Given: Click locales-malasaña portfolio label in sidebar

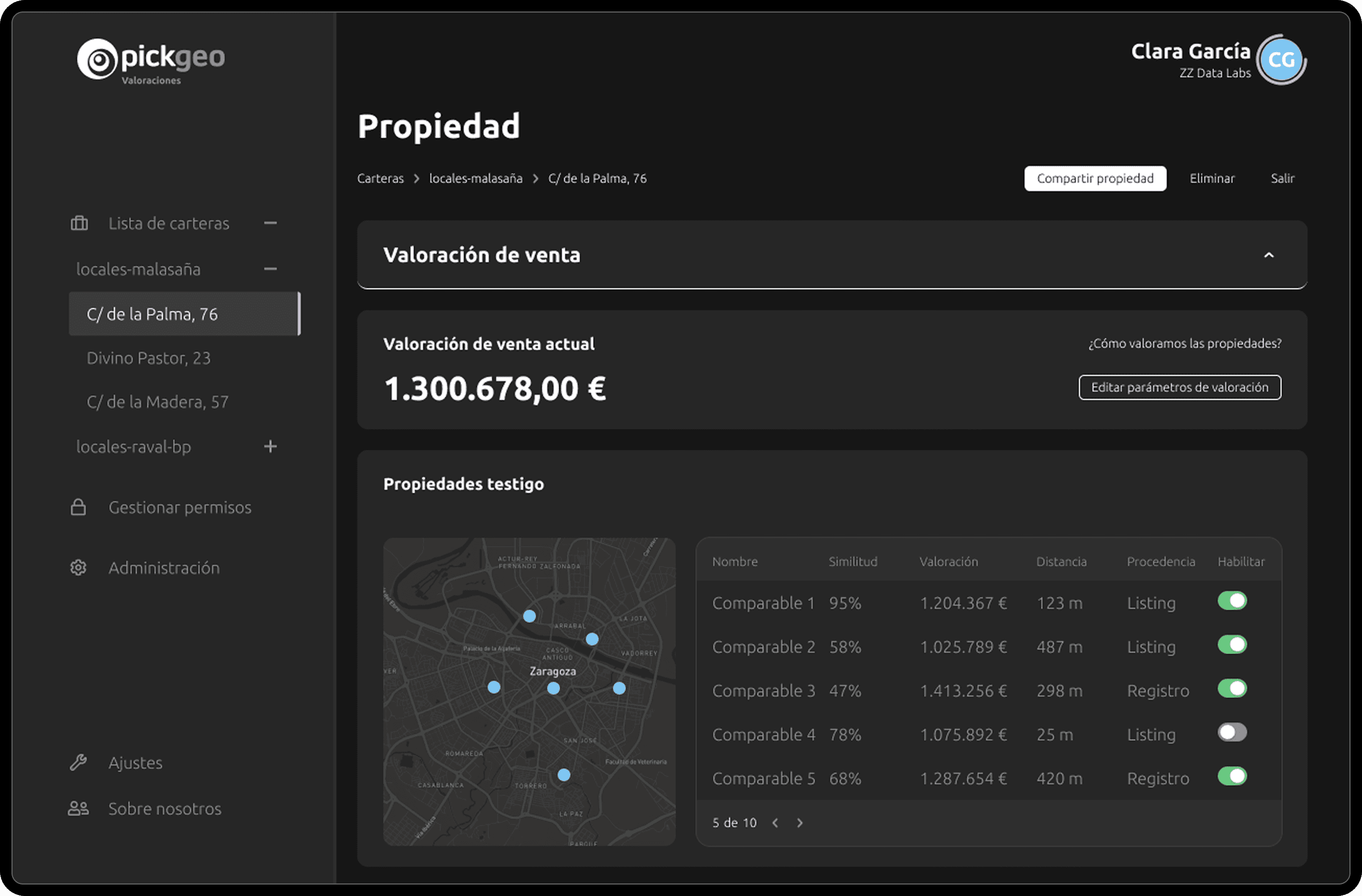Looking at the screenshot, I should point(138,269).
